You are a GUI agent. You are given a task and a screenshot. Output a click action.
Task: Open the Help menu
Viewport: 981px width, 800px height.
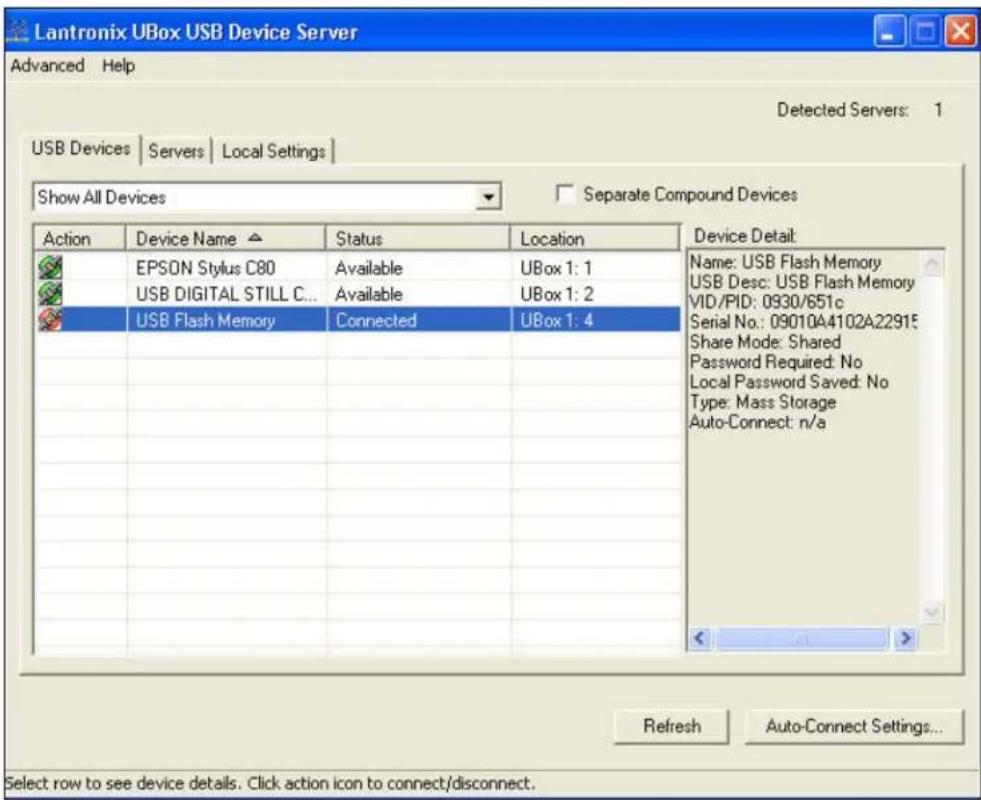tap(118, 66)
